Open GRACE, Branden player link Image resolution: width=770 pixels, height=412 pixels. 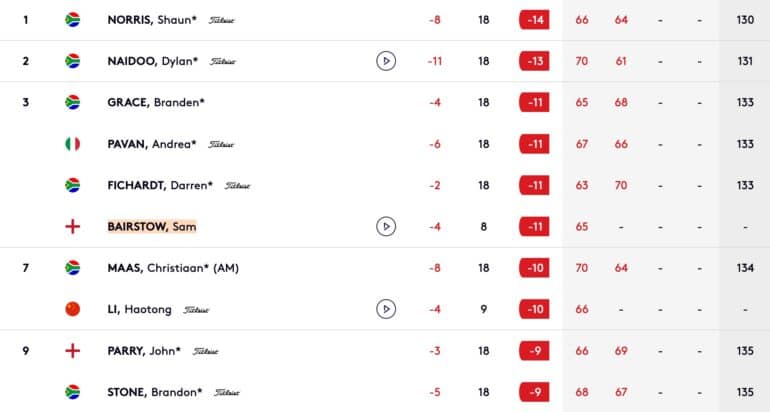click(156, 102)
